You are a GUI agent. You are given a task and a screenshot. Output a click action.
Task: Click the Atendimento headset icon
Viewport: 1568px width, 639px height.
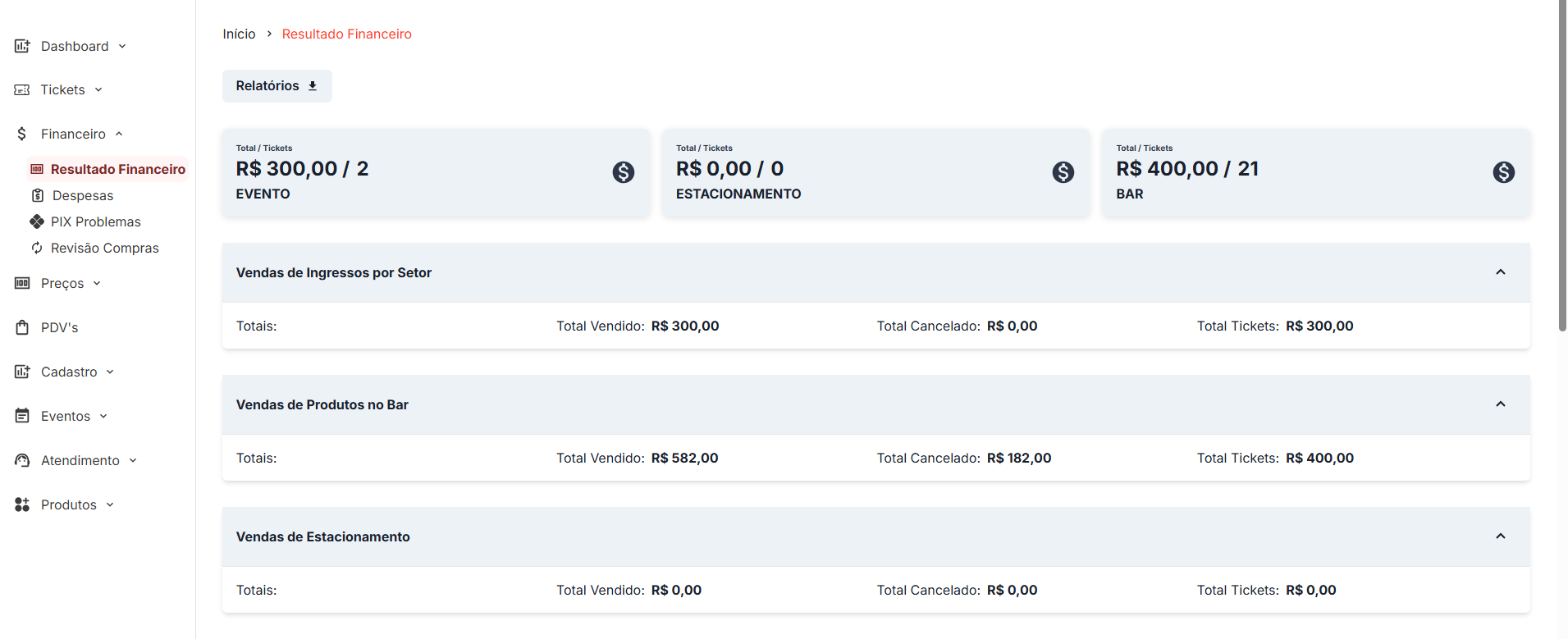22,460
